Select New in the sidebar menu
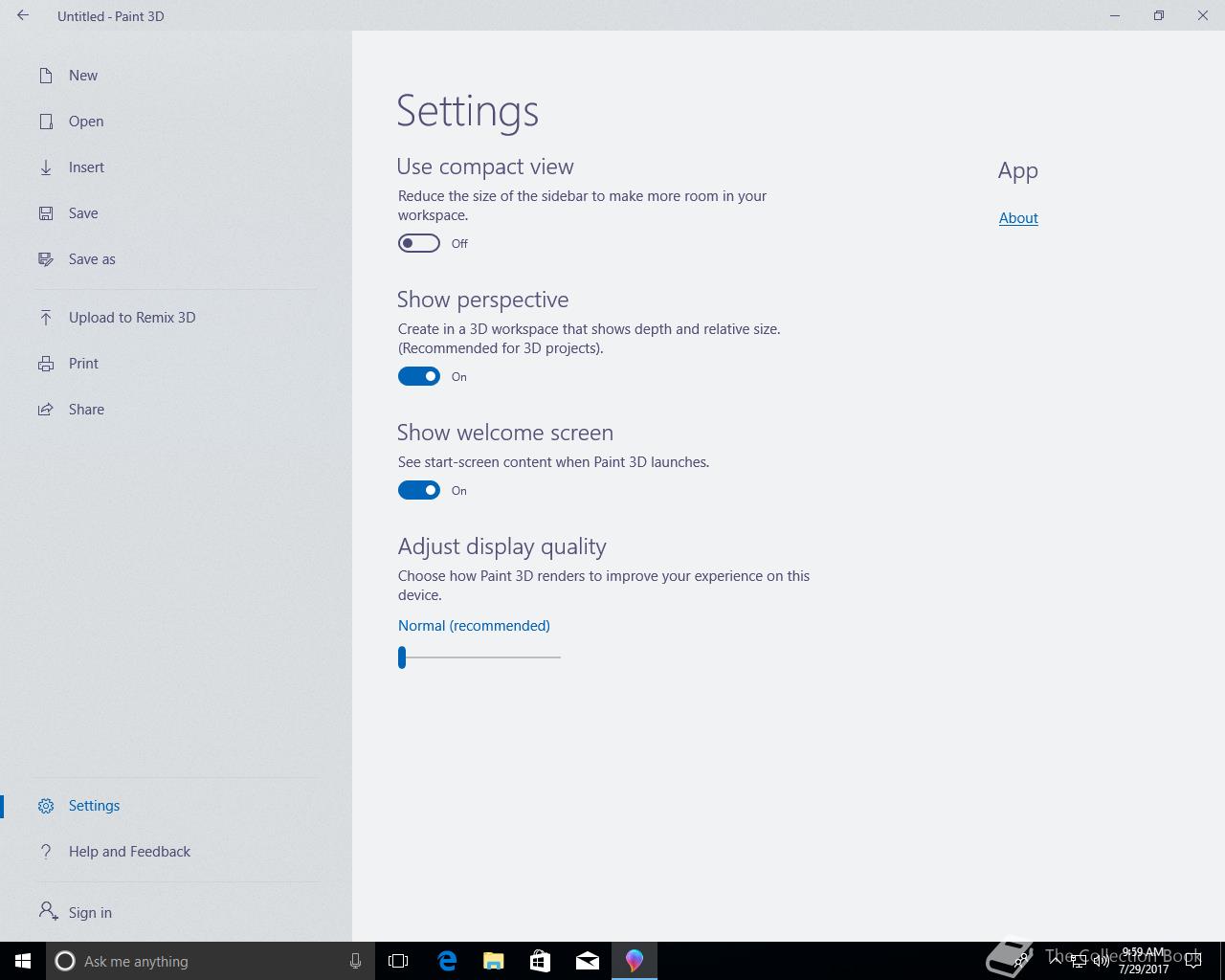Viewport: 1225px width, 980px height. (x=176, y=76)
